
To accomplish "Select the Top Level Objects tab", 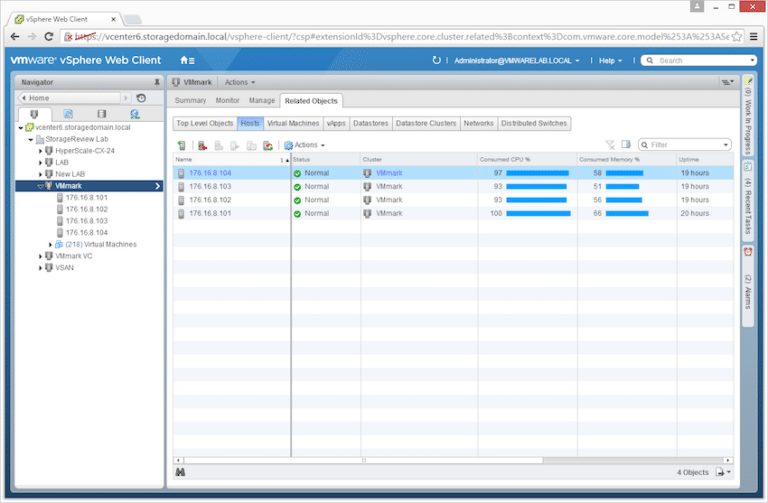I will 205,123.
